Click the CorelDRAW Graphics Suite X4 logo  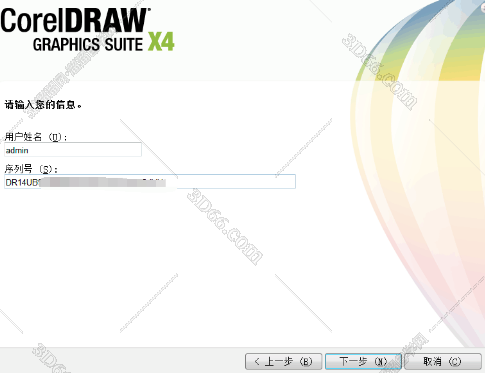click(x=87, y=29)
